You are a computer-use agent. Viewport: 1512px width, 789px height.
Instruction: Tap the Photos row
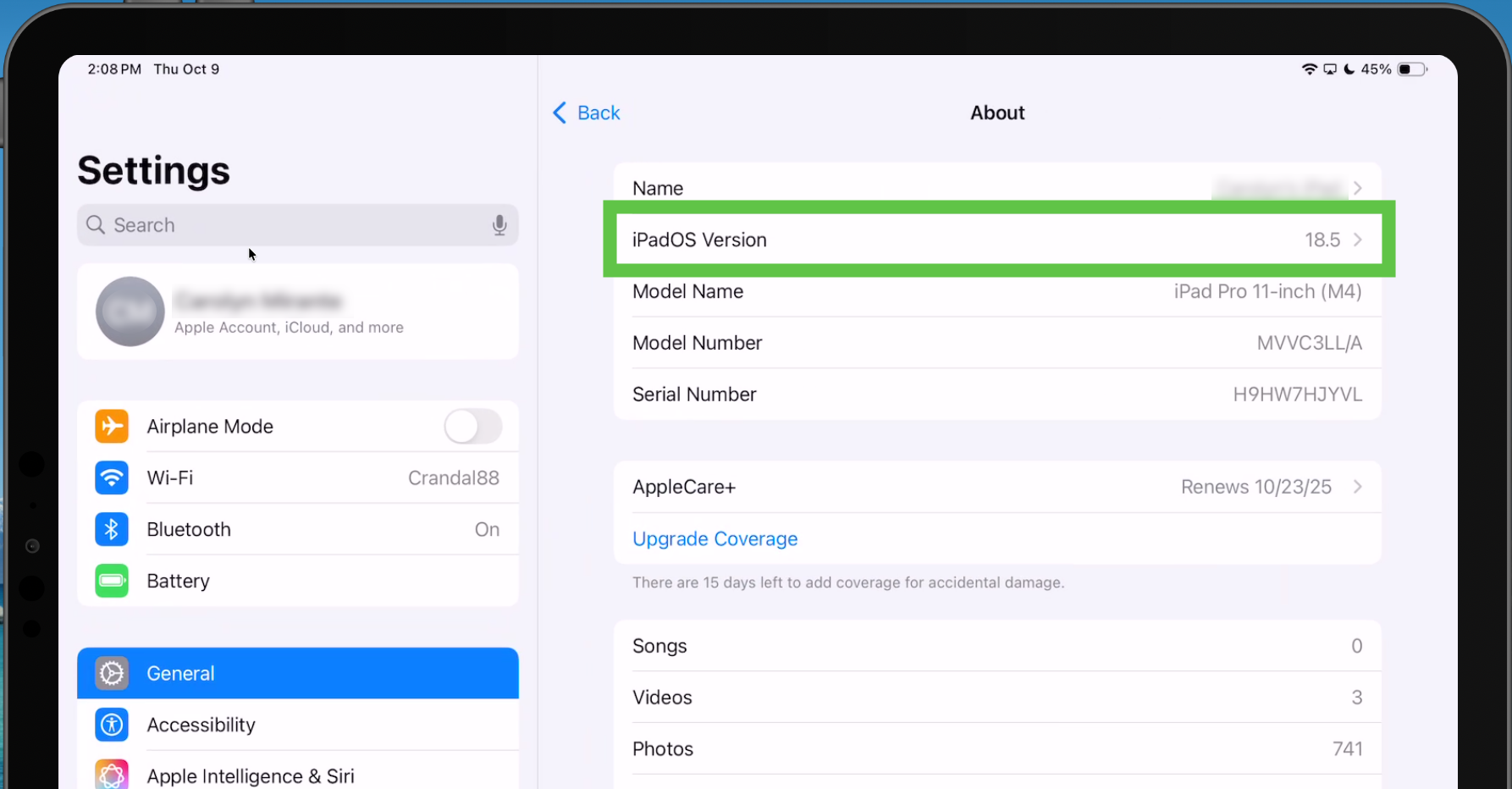997,749
